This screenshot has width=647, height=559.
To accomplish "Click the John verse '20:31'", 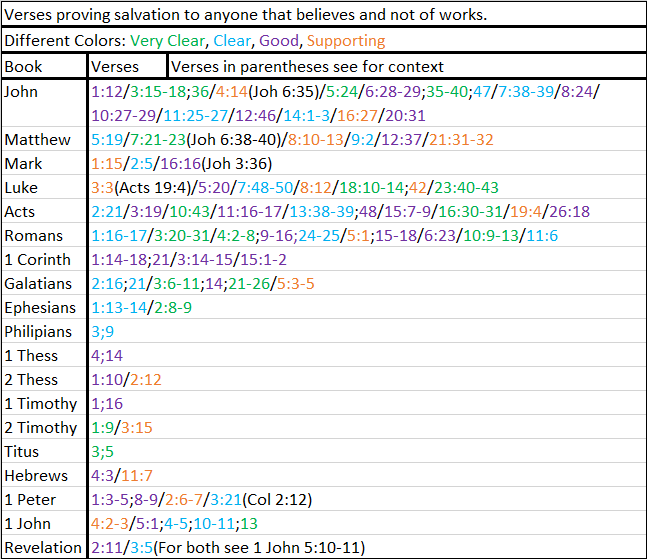I will pyautogui.click(x=405, y=116).
